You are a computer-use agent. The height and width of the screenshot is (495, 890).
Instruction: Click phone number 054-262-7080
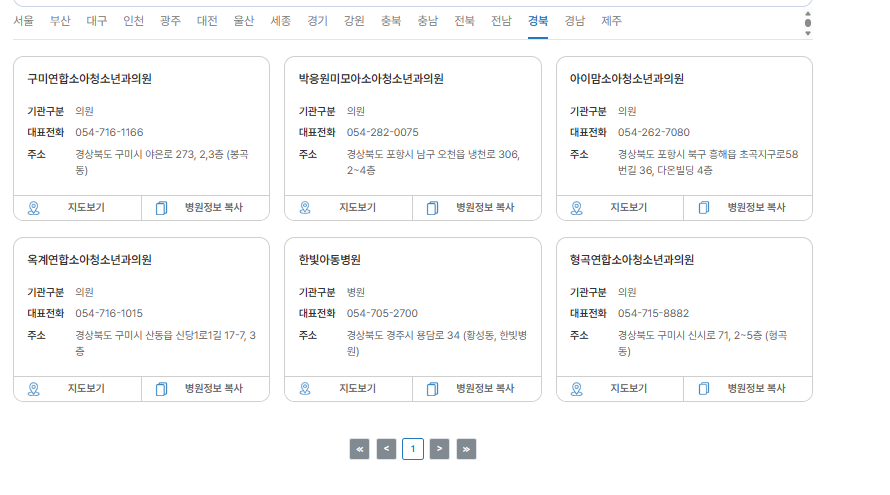pos(654,132)
